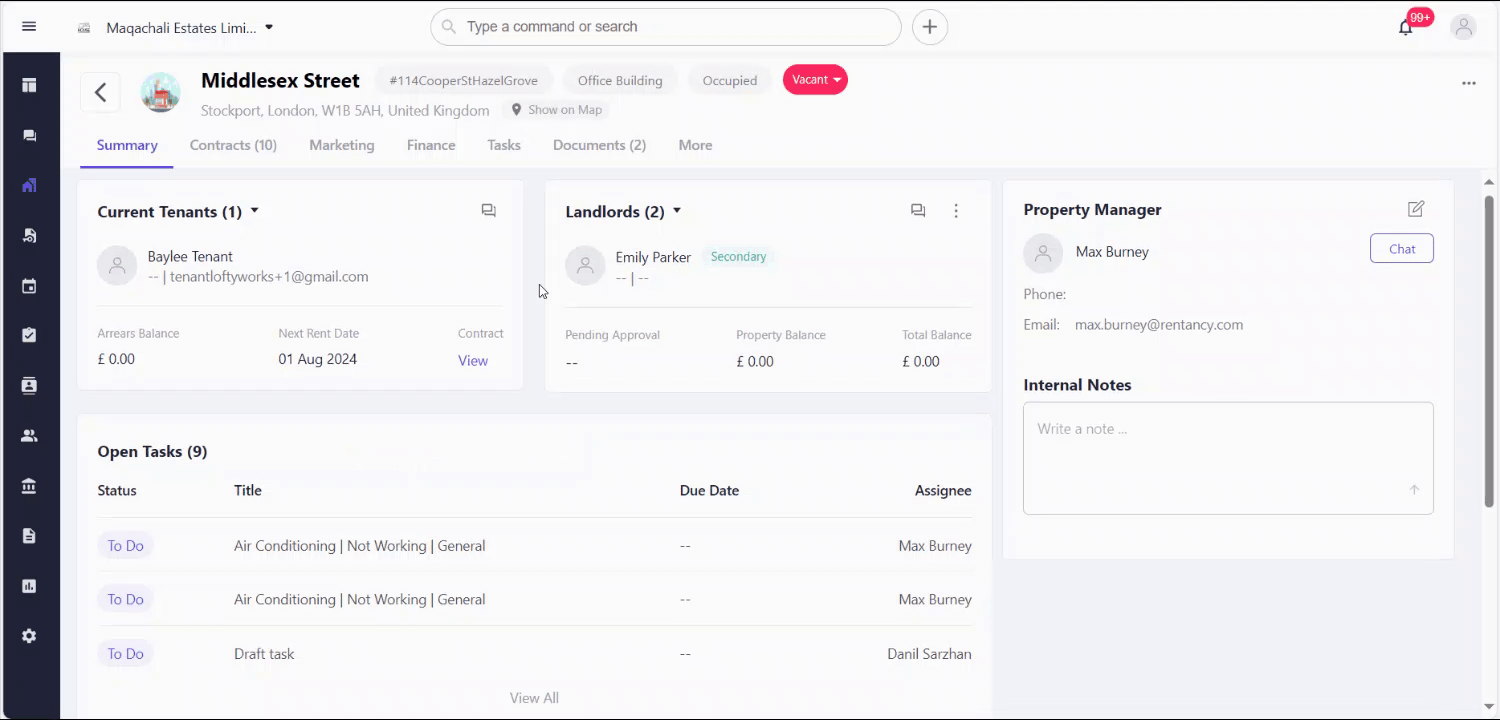Focus the command search field
The image size is (1500, 720).
[x=666, y=27]
